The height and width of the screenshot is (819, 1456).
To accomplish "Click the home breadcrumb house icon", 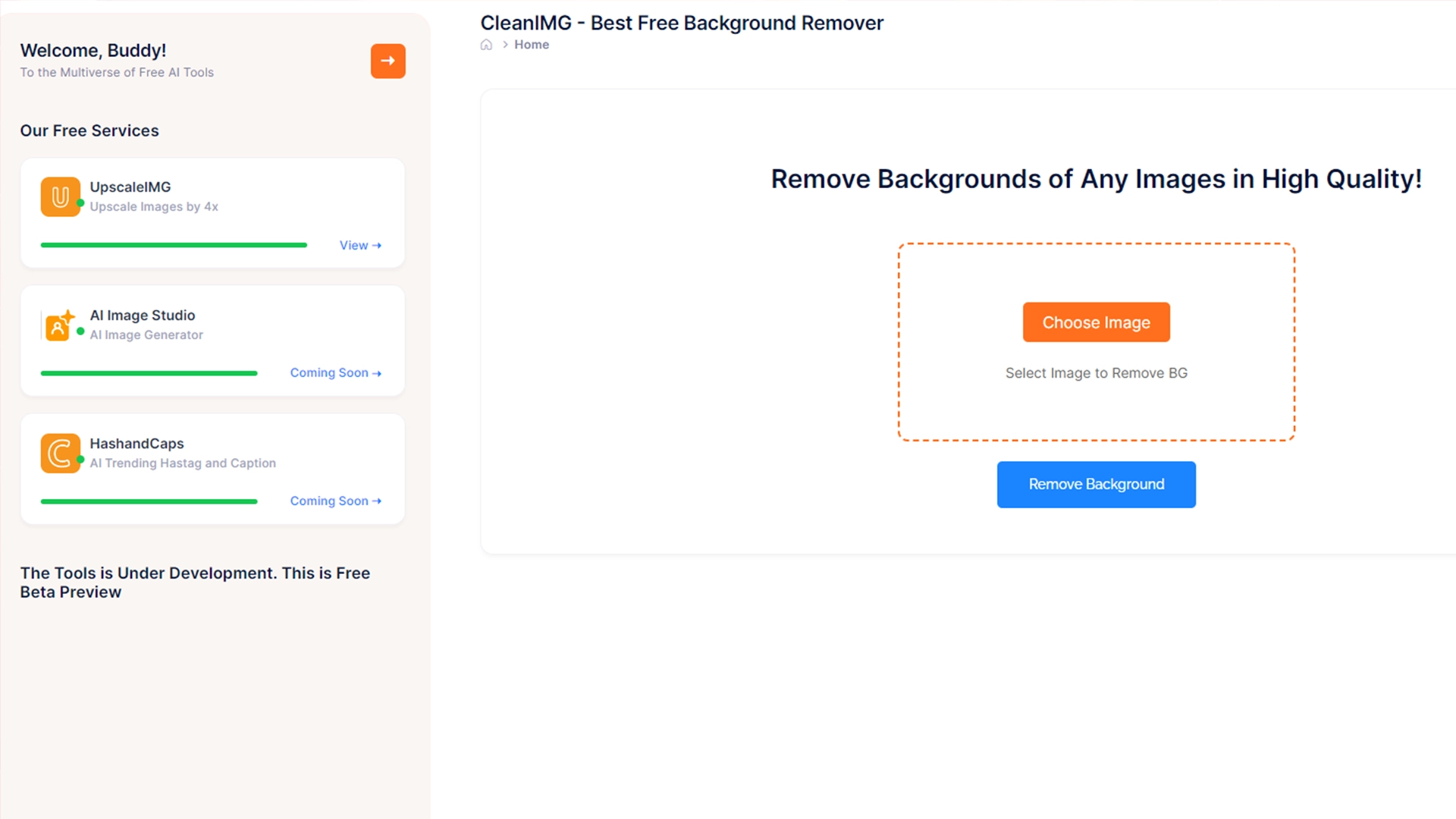I will [x=486, y=45].
